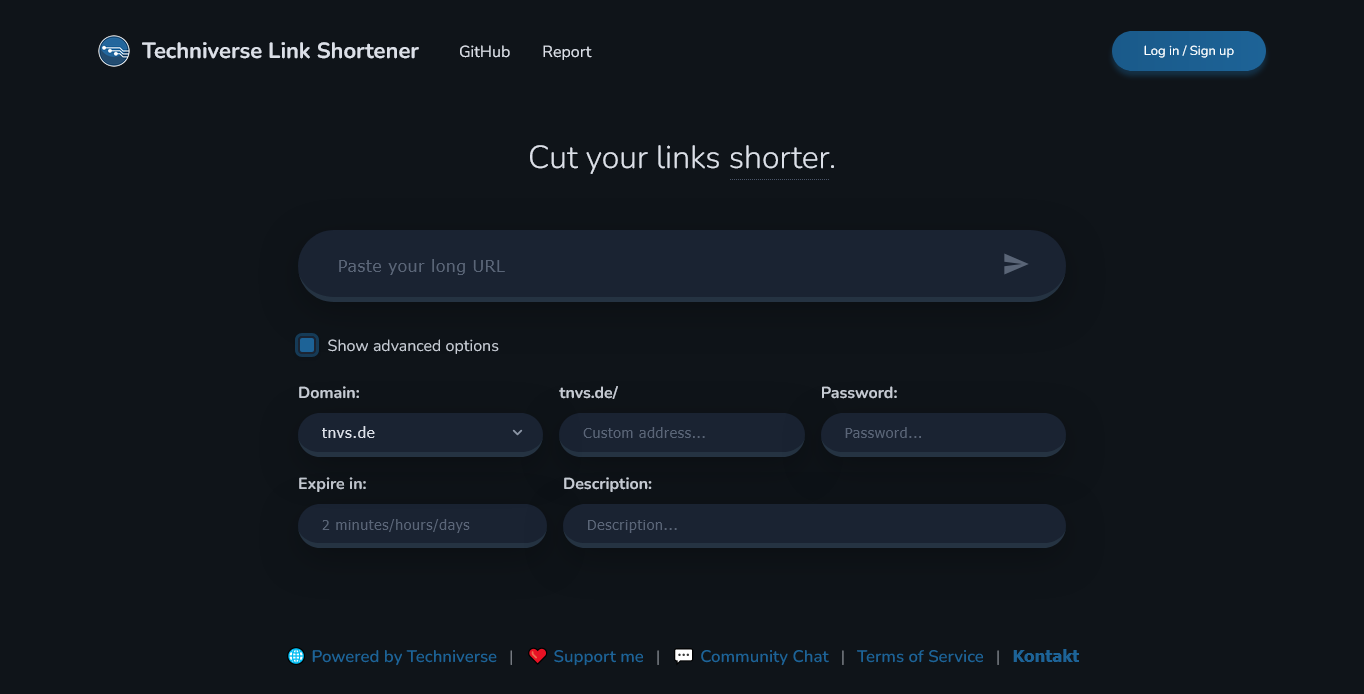The width and height of the screenshot is (1364, 694).
Task: Click the globe icon beside Powered by Techniverse
Action: (296, 656)
